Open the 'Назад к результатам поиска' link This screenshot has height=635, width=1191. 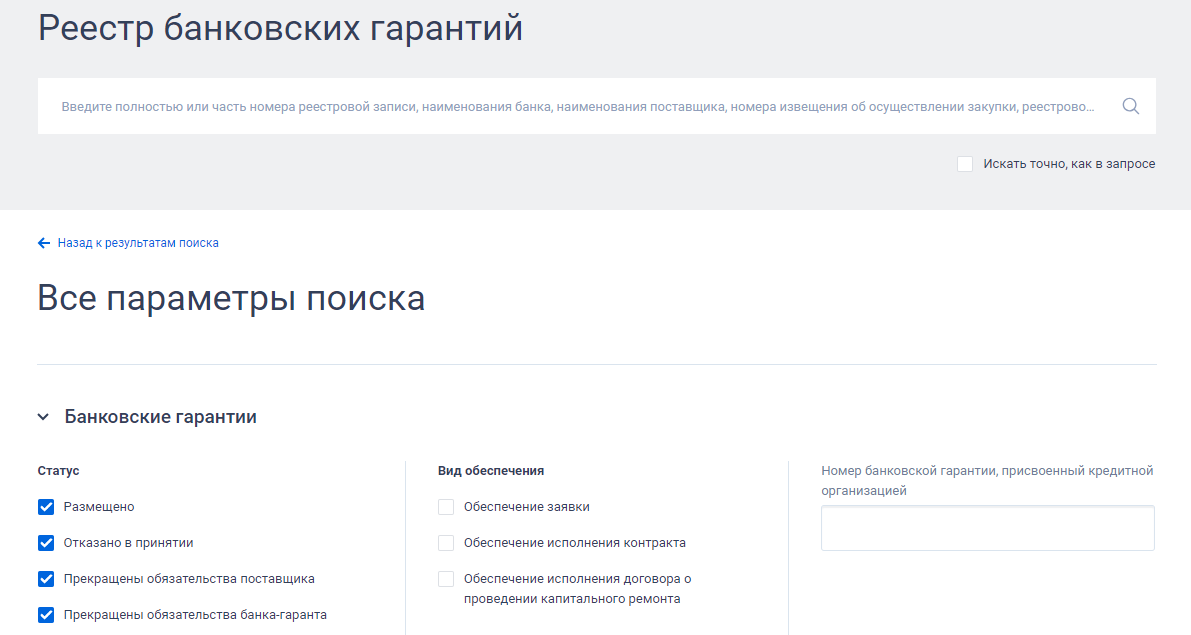coord(138,243)
